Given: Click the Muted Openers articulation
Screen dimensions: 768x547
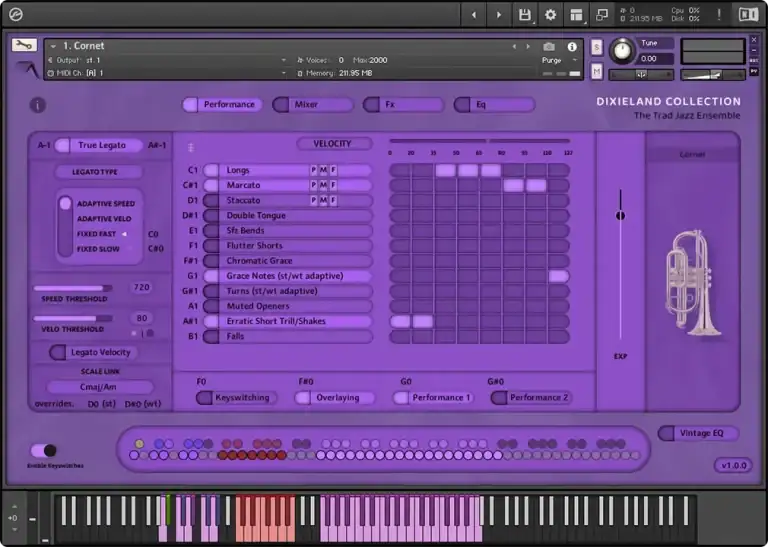Looking at the screenshot, I should 288,306.
